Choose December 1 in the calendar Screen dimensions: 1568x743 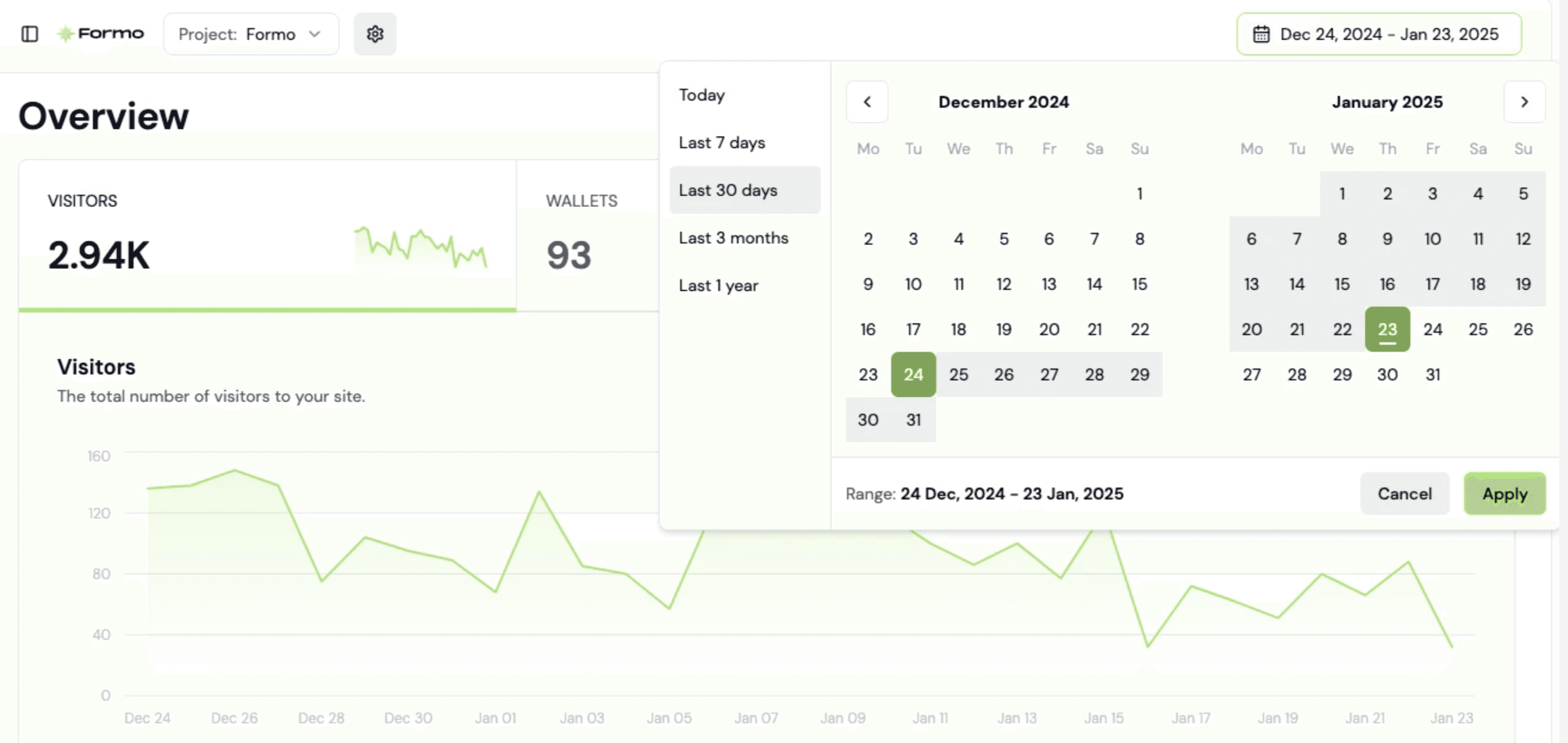coord(1139,193)
